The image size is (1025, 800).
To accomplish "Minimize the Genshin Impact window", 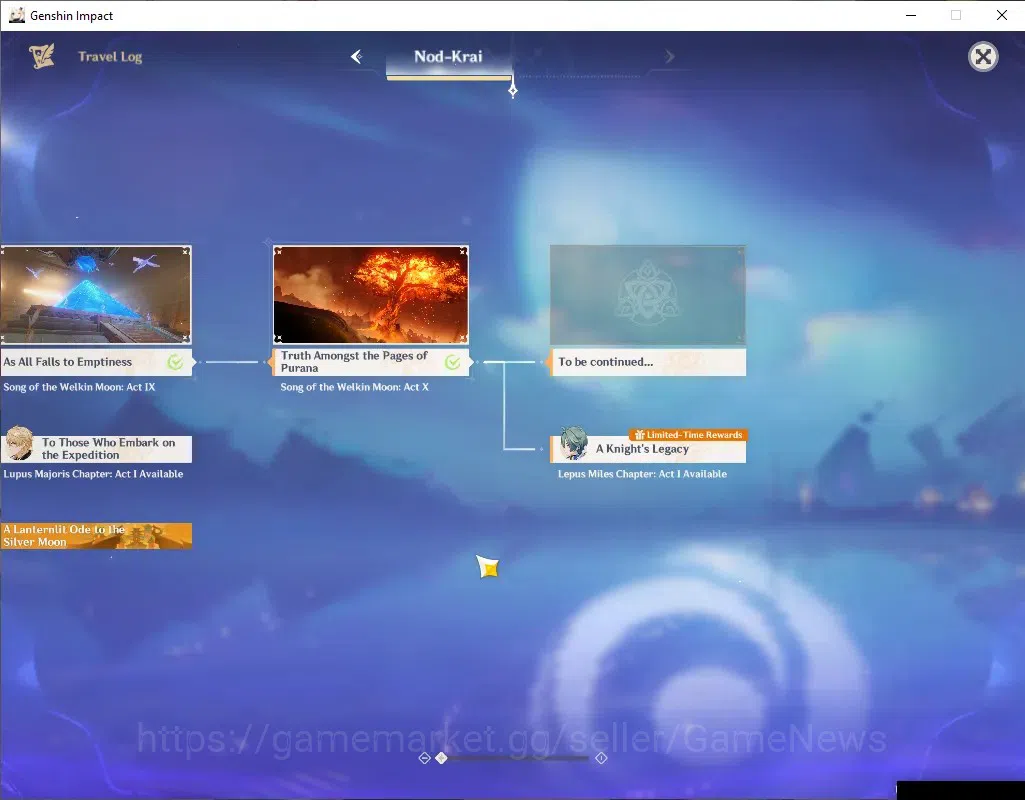I will (x=911, y=15).
